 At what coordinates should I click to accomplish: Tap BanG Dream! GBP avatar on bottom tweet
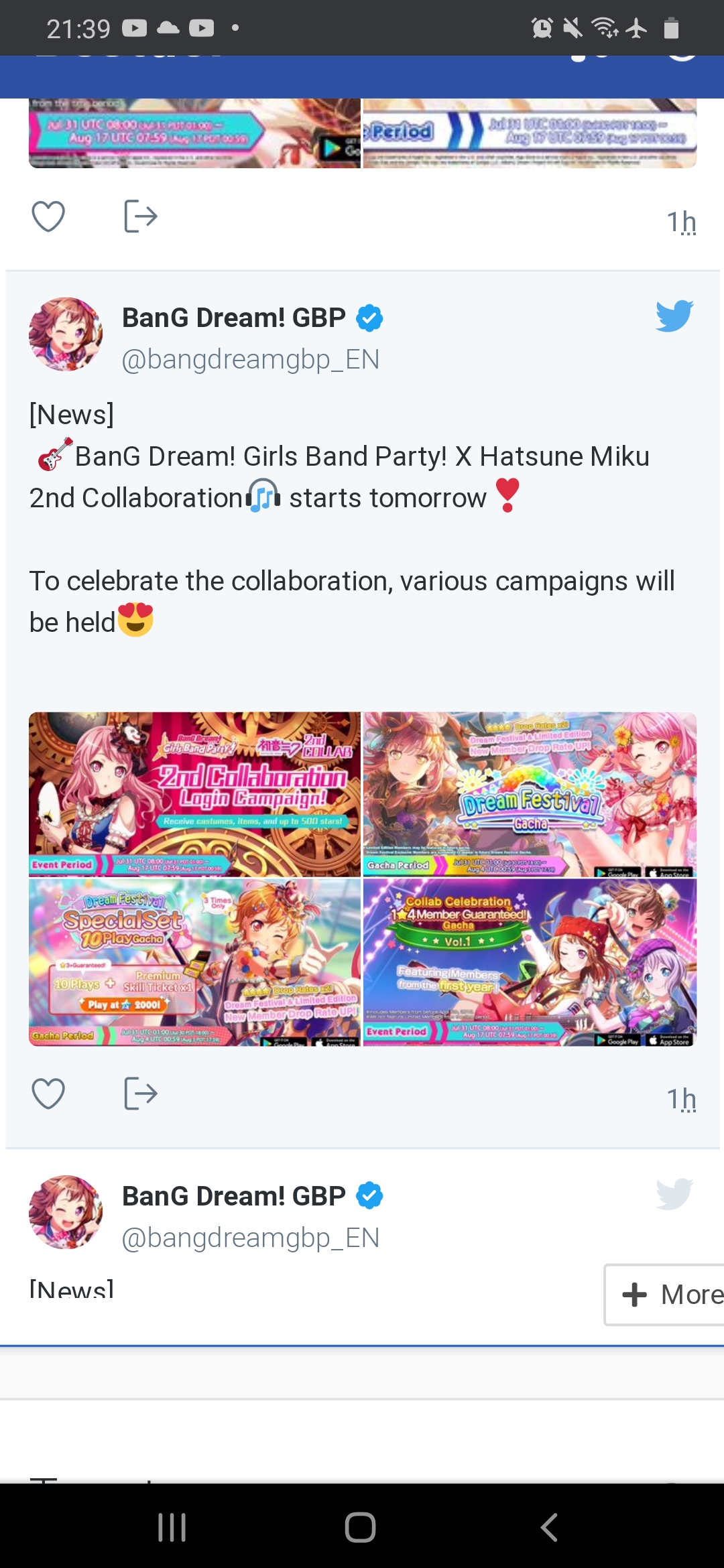click(x=66, y=1212)
